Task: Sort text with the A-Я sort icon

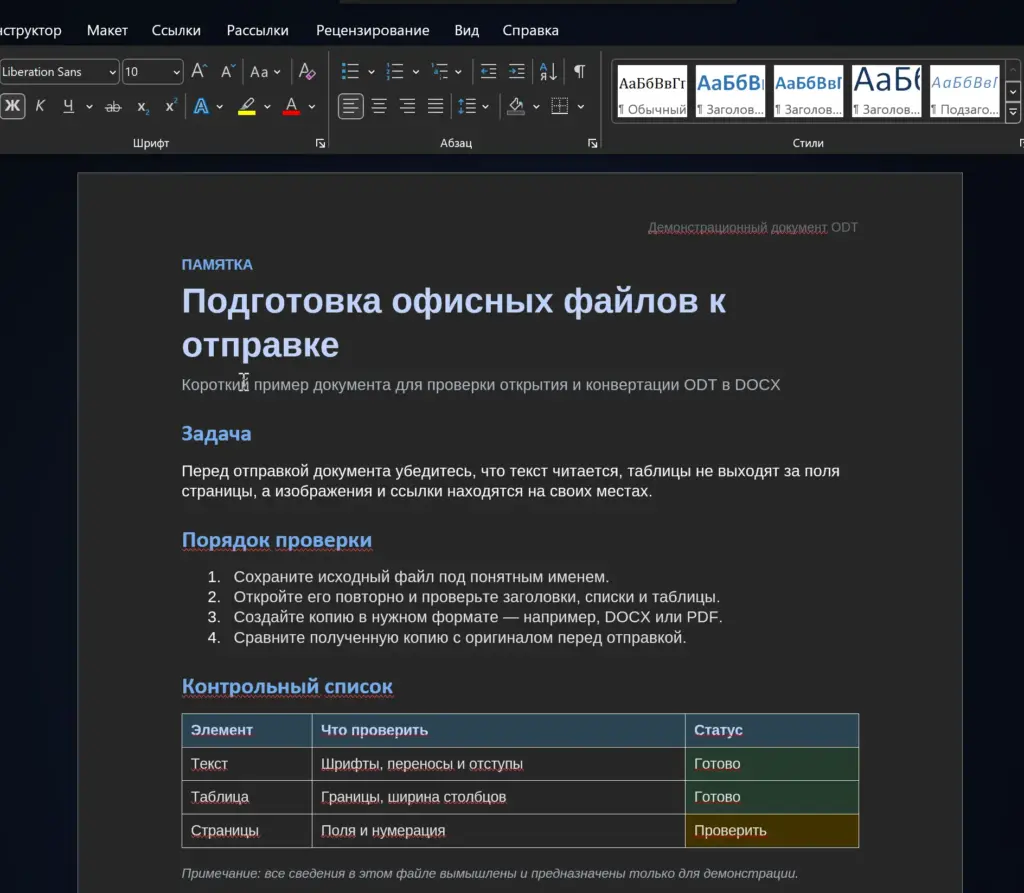Action: [549, 71]
